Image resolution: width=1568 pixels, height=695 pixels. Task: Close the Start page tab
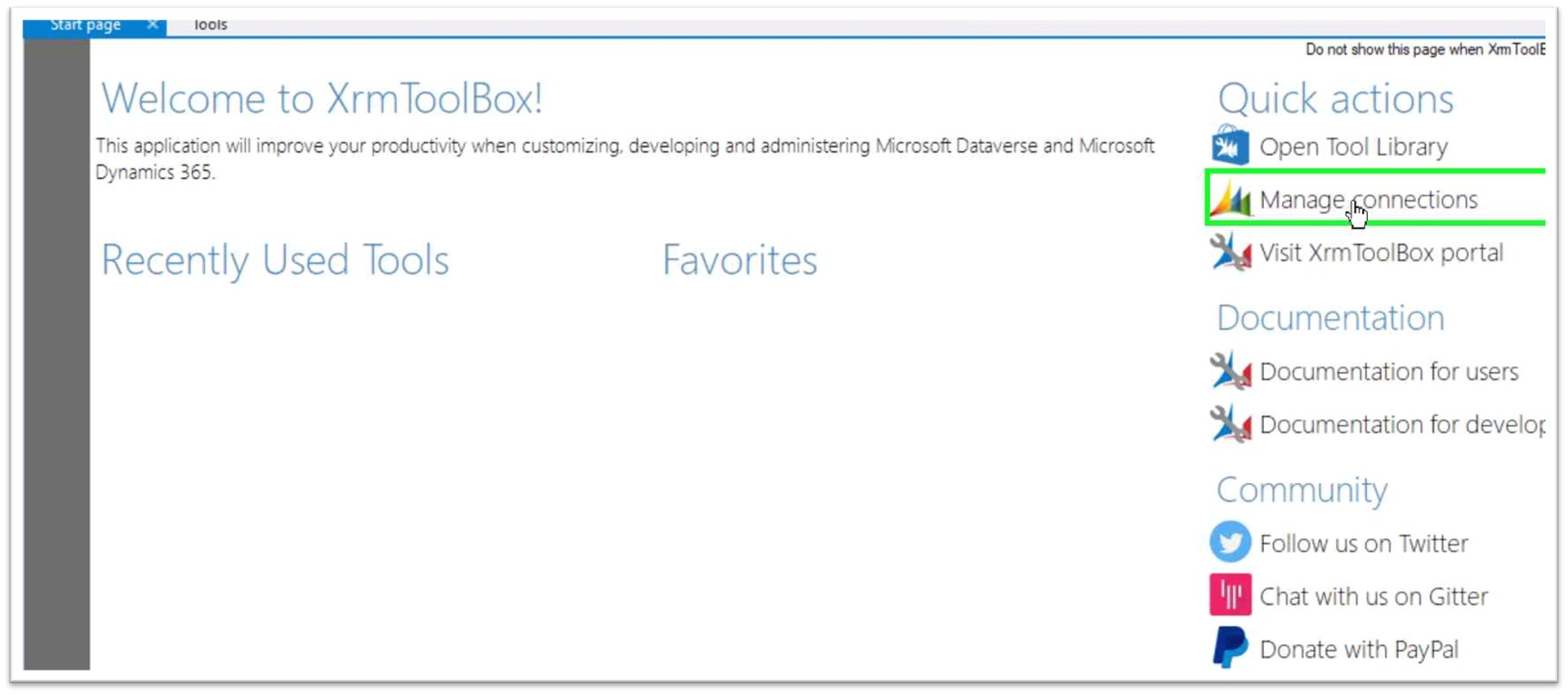[152, 25]
